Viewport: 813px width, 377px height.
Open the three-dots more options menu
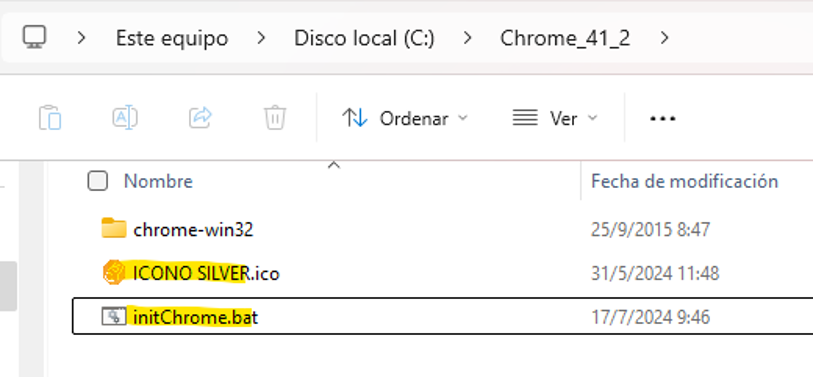pyautogui.click(x=662, y=118)
